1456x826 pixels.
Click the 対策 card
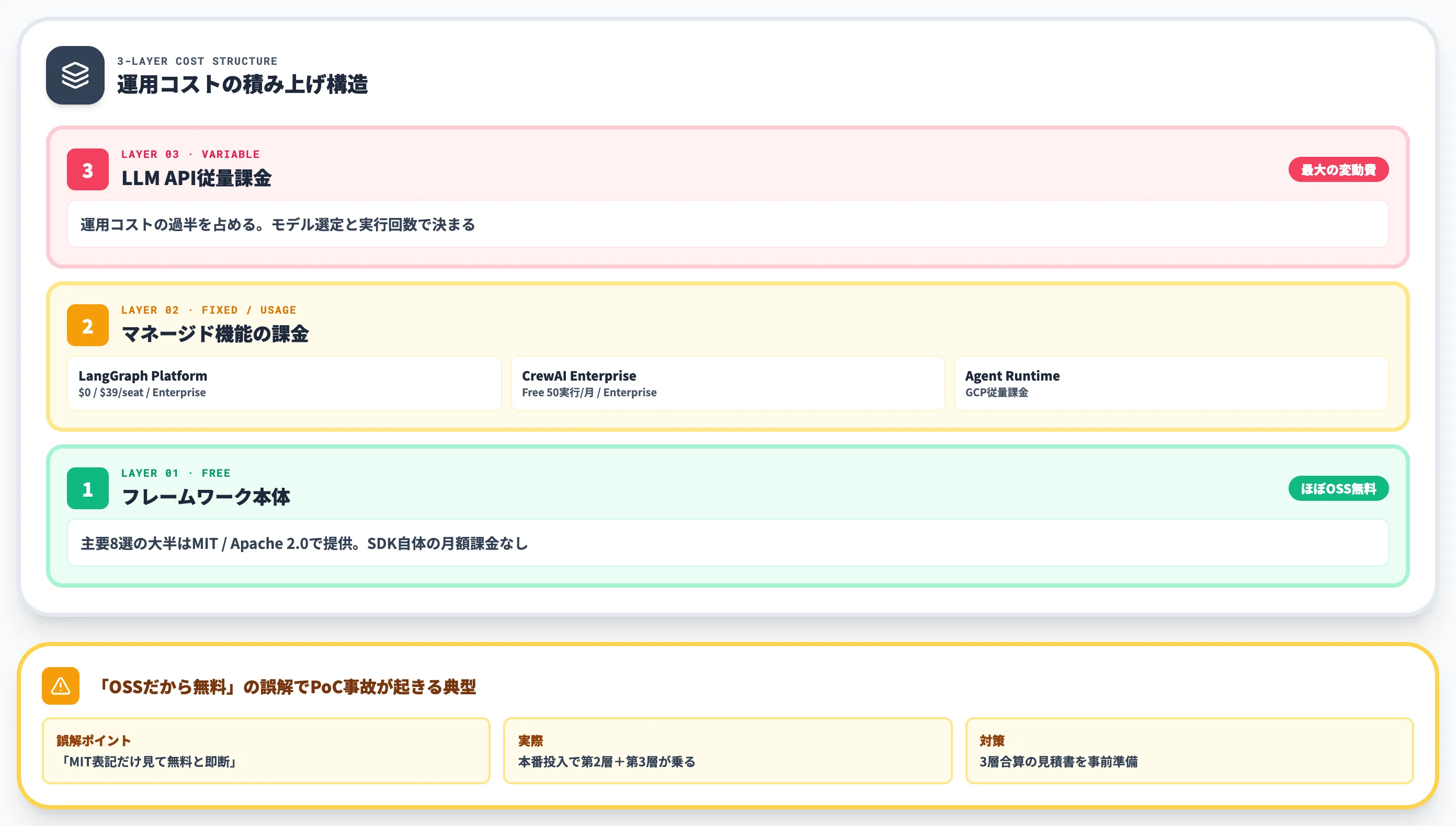pos(1189,751)
